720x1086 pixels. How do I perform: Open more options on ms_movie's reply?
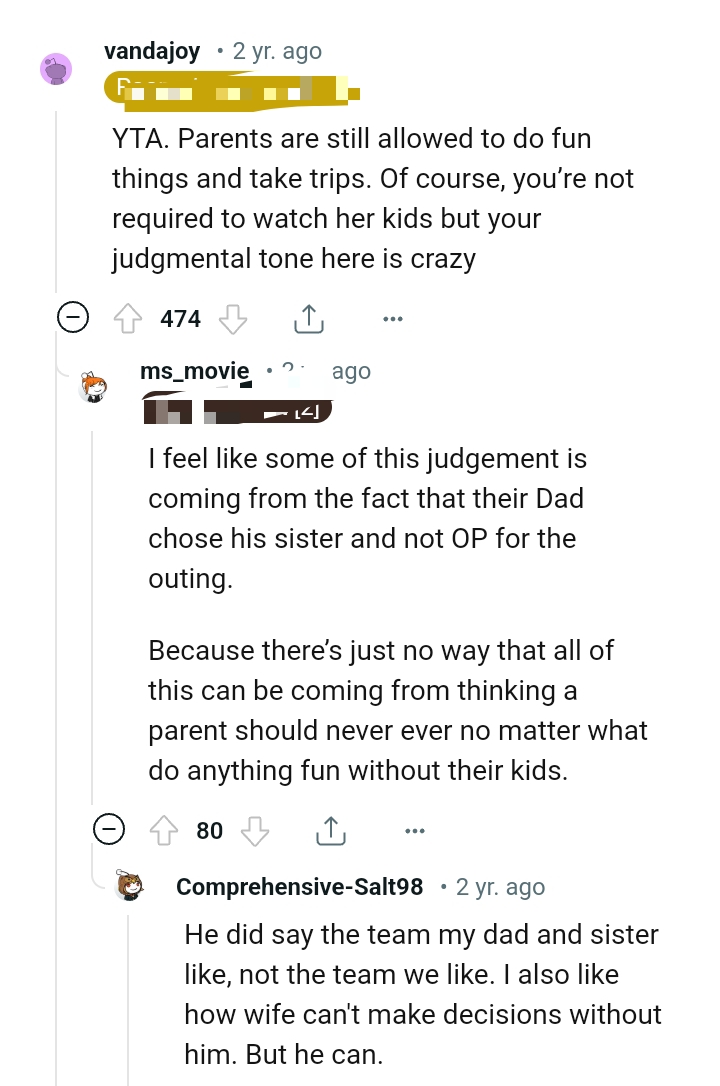[415, 830]
